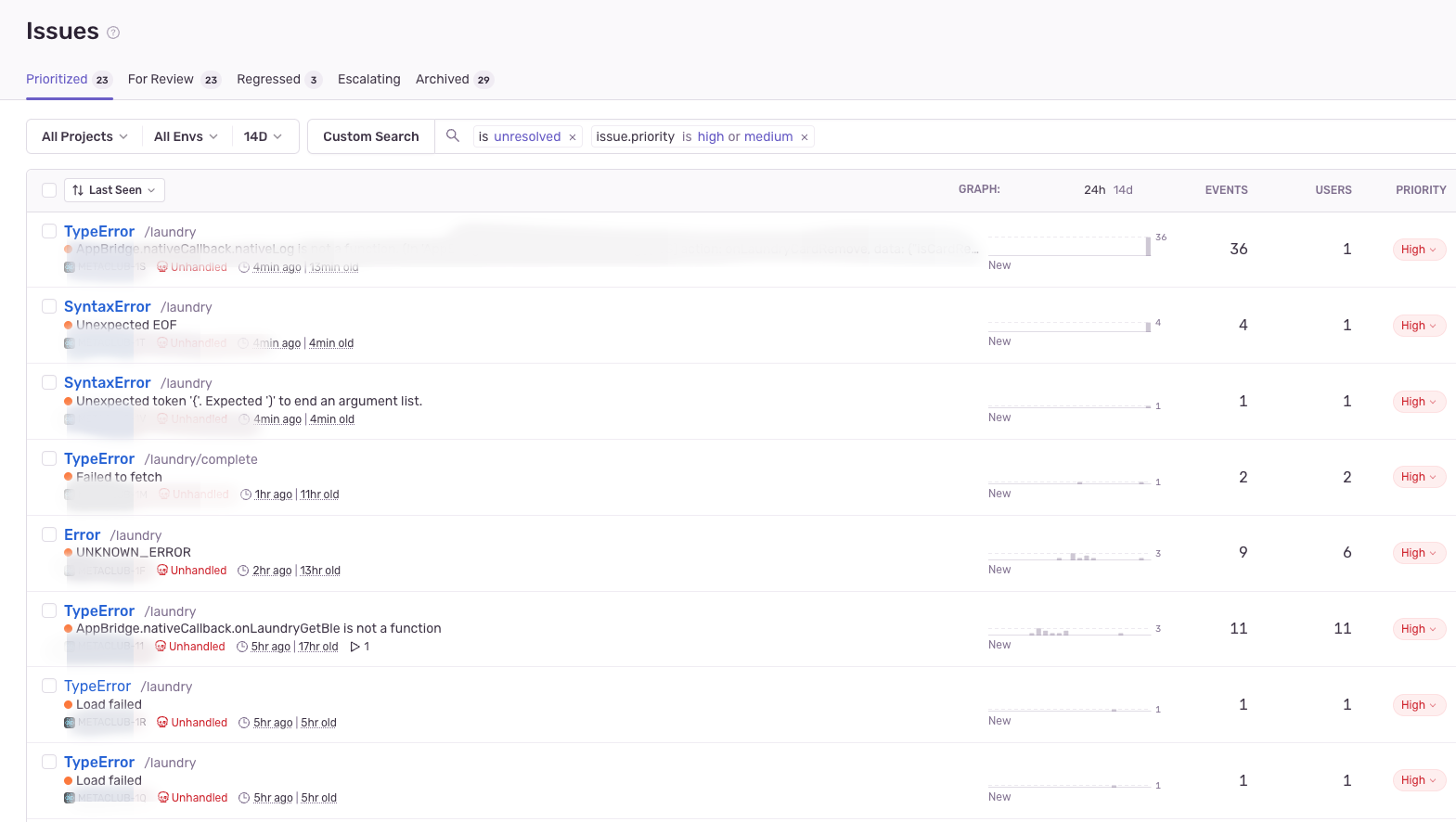Open the TypeError /laundry/complete issue link
Viewport: 1456px width, 822px height.
pos(99,458)
